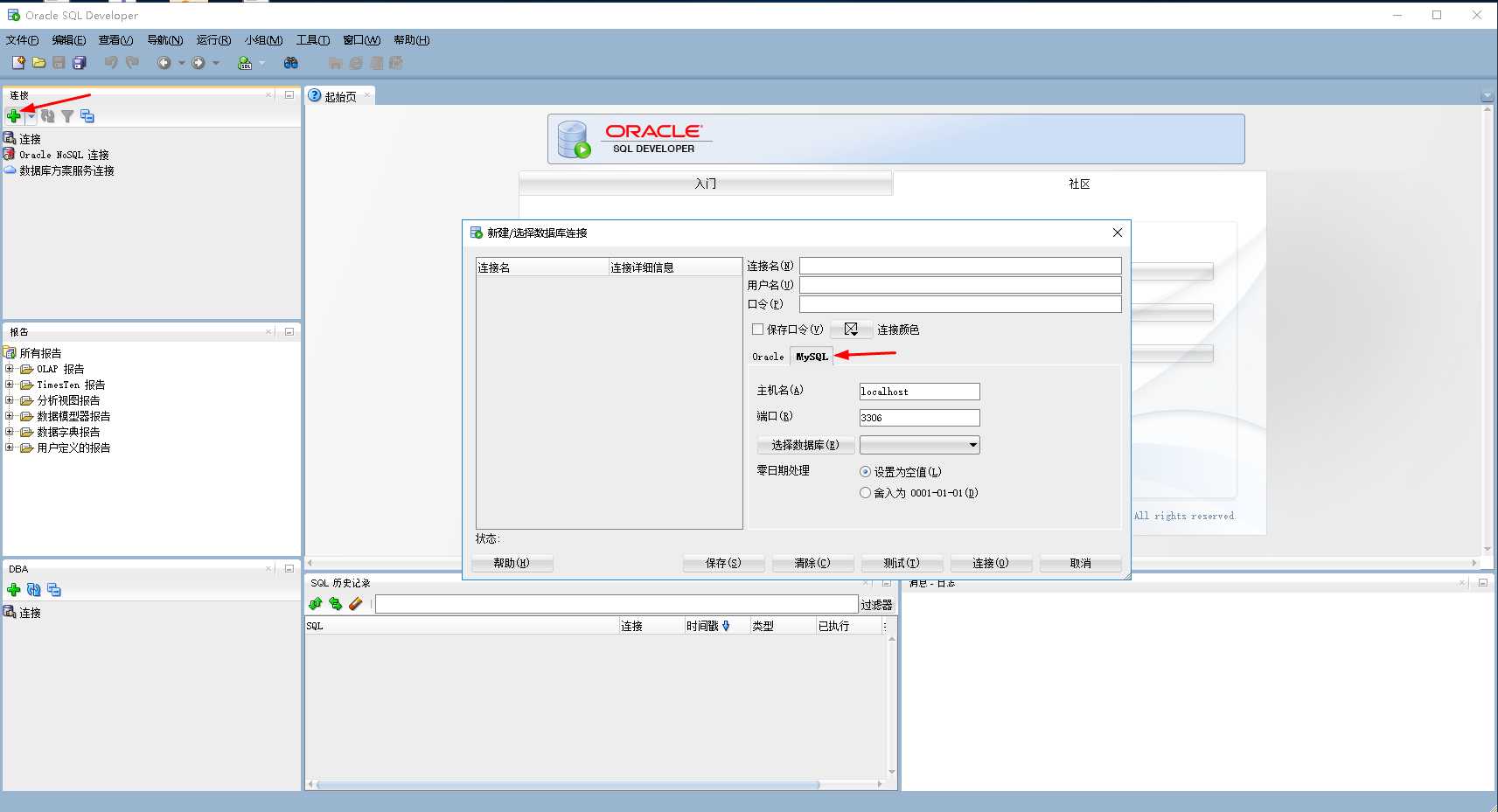Toggle the Save Password checkbox

click(x=758, y=330)
